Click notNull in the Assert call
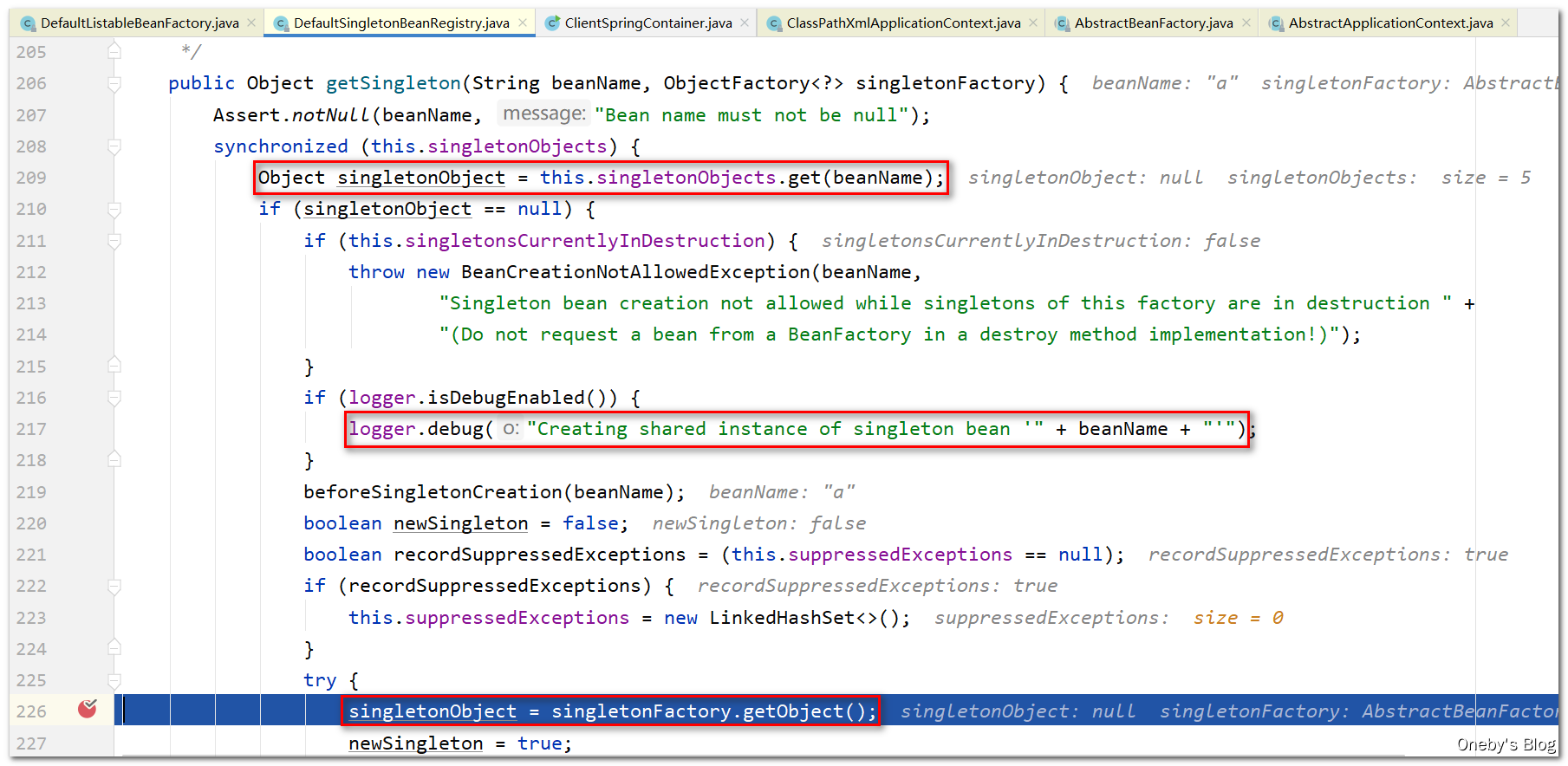Image resolution: width=1568 pixels, height=766 pixels. point(331,115)
